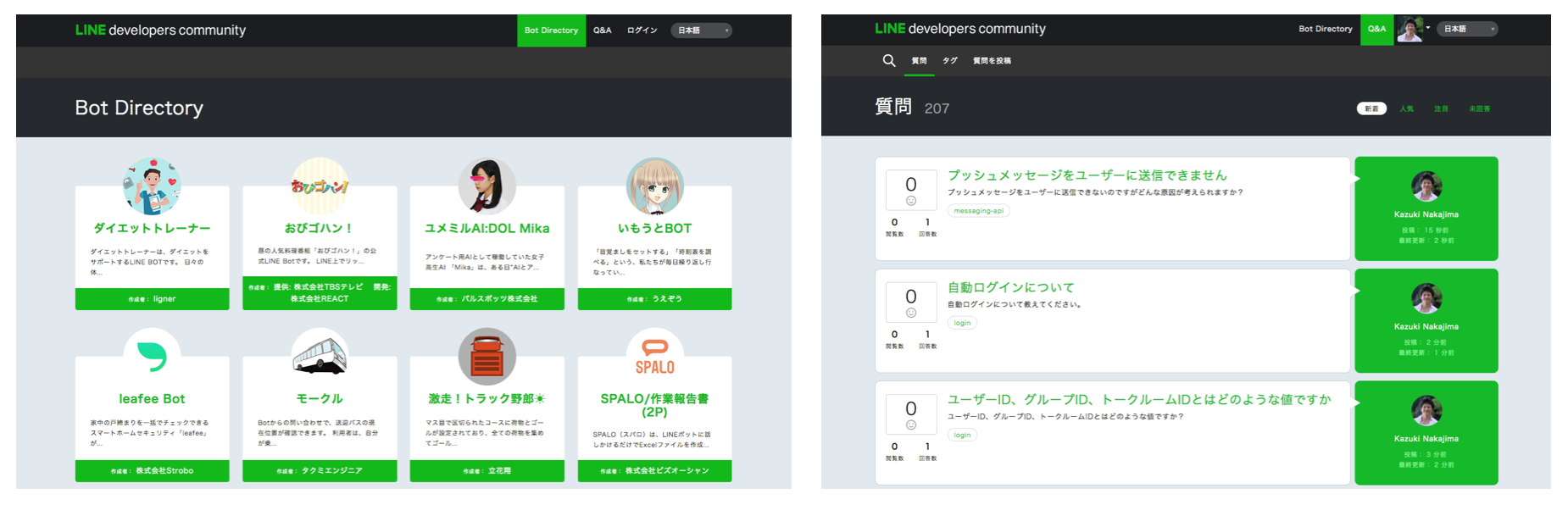Click the 作成者: ligner footer bar

pyautogui.click(x=152, y=299)
